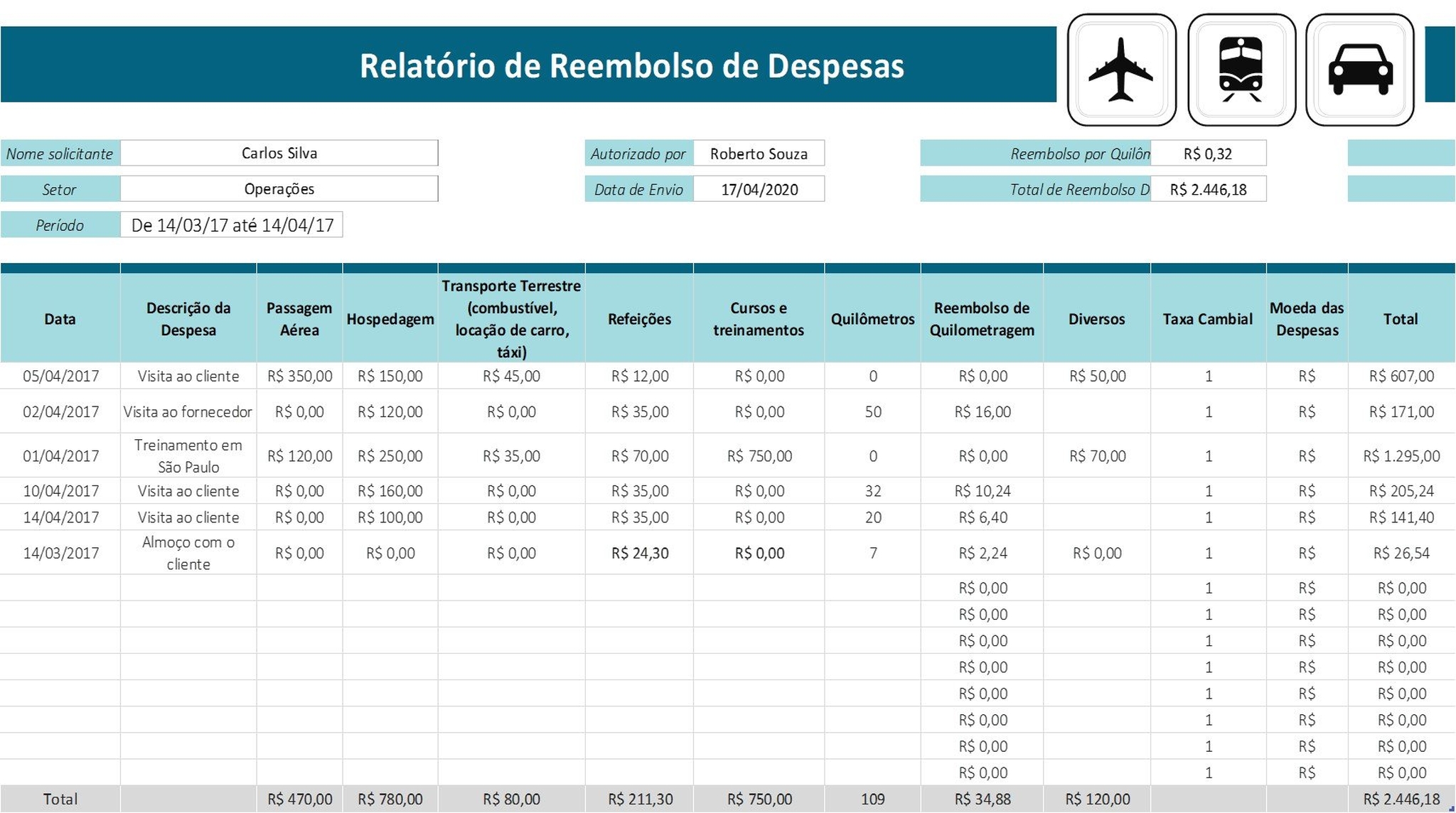Select the R$ 10,24 mileage reimbursement cell
Image resolution: width=1456 pixels, height=813 pixels.
(x=982, y=490)
